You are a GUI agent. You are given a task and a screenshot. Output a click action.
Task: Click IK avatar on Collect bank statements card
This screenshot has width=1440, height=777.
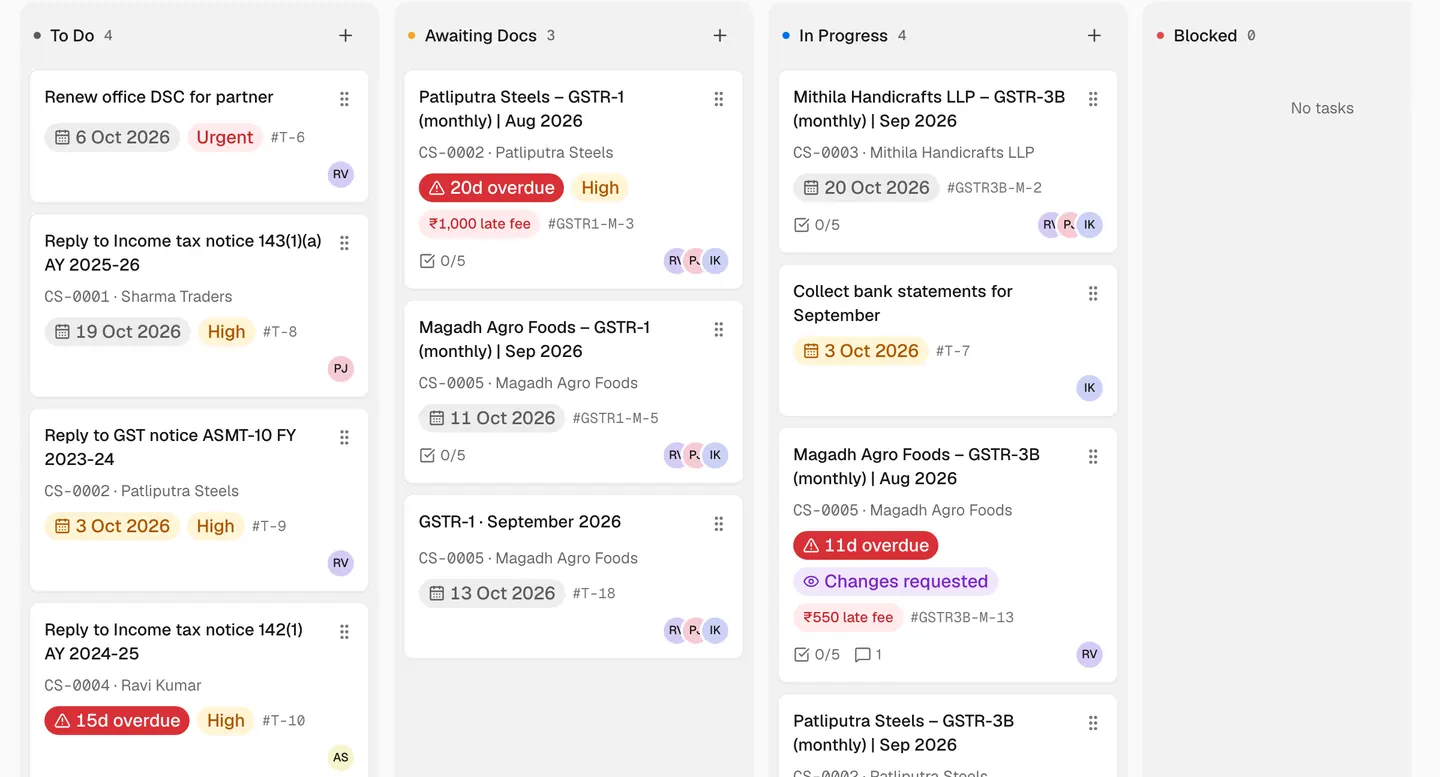1090,388
